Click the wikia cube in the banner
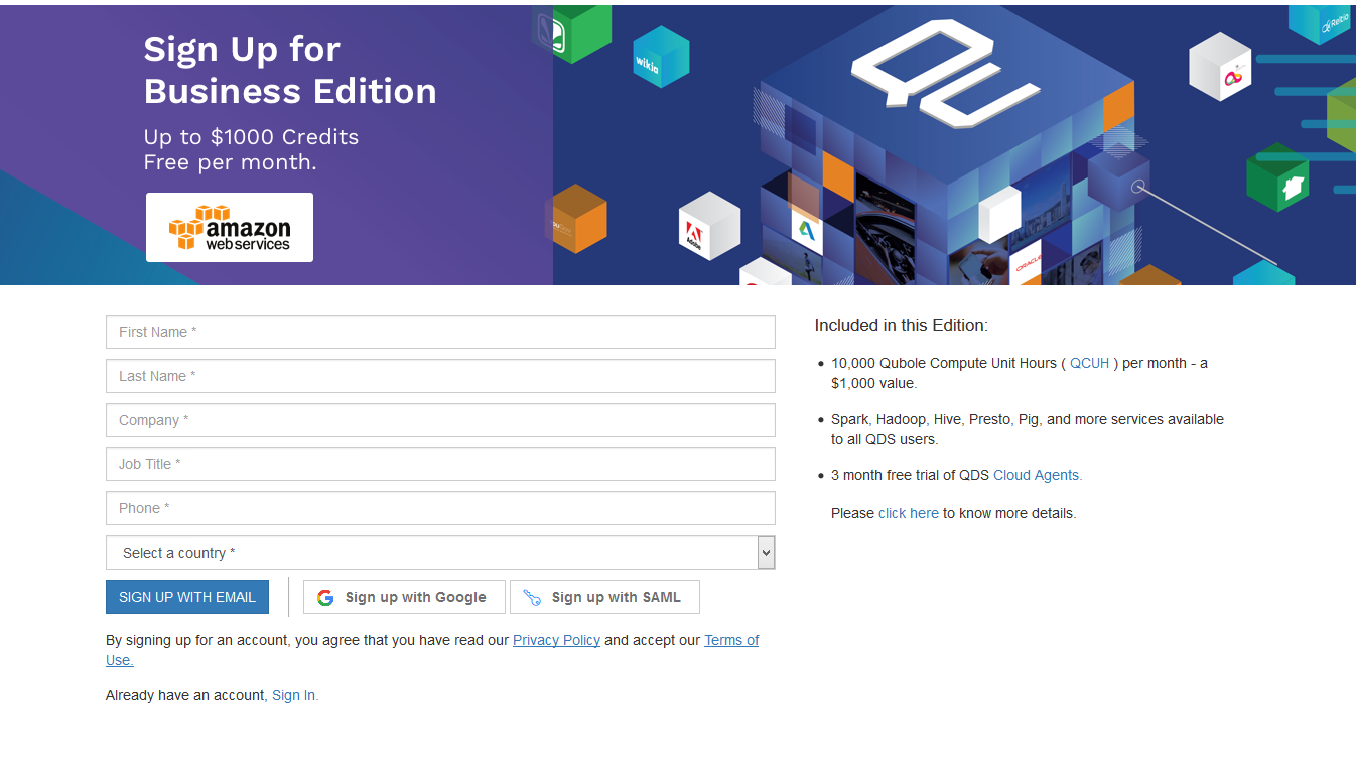Viewport: 1356px width, 760px height. tap(661, 57)
